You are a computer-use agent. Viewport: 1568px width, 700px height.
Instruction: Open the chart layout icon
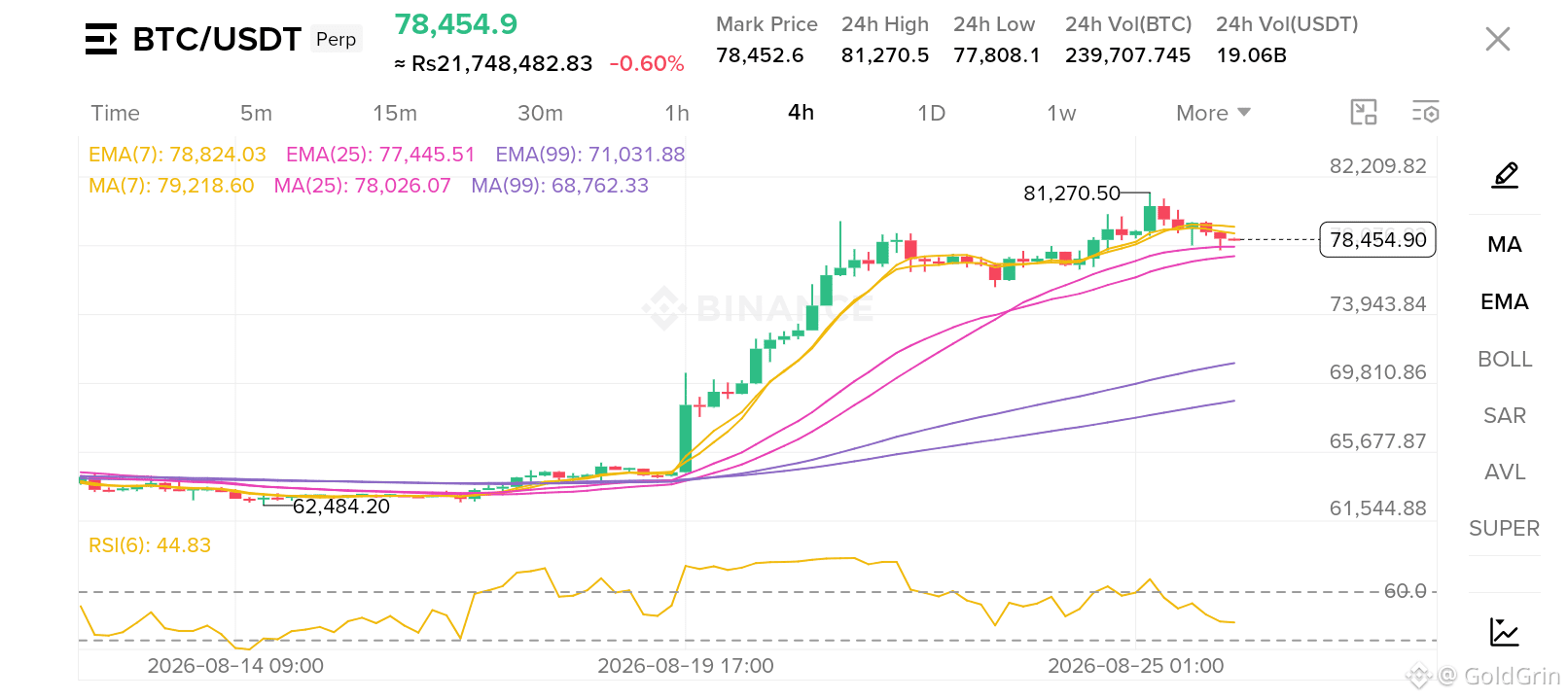1364,113
